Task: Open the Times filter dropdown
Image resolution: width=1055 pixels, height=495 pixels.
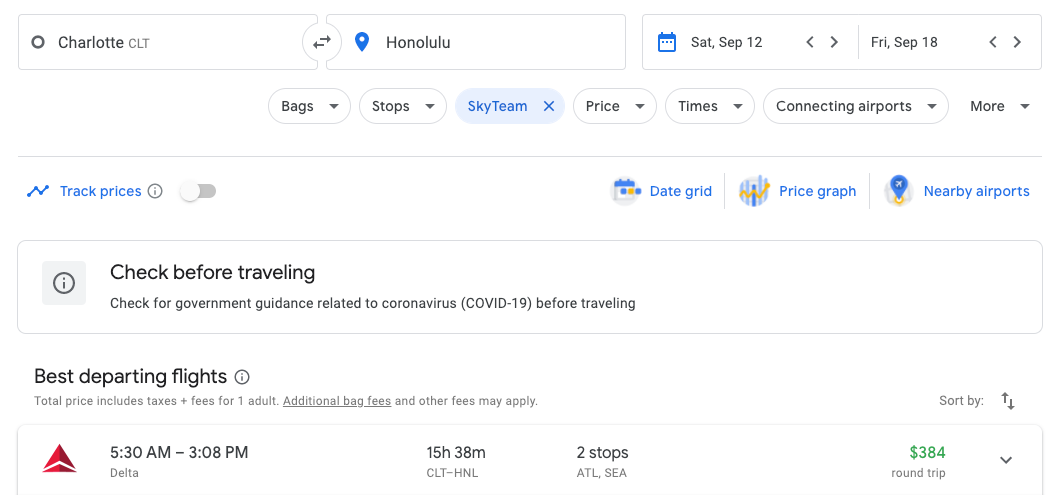Action: tap(709, 106)
